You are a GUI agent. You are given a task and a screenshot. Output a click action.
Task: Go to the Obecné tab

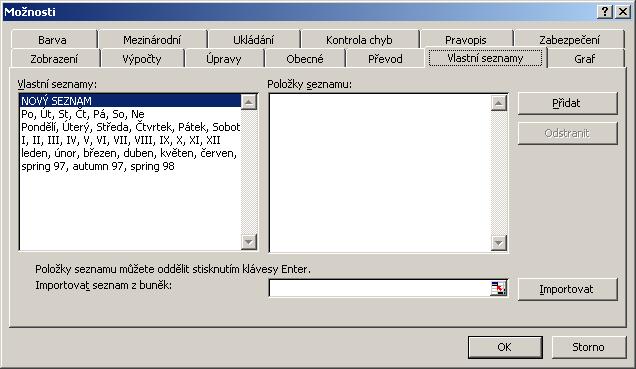(x=305, y=59)
